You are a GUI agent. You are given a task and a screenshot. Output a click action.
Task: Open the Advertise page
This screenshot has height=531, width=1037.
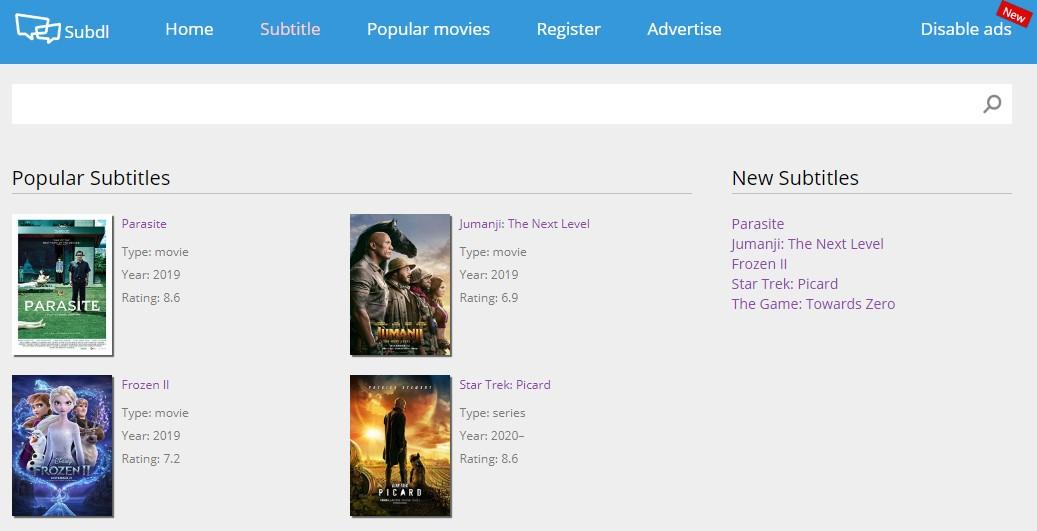click(684, 29)
